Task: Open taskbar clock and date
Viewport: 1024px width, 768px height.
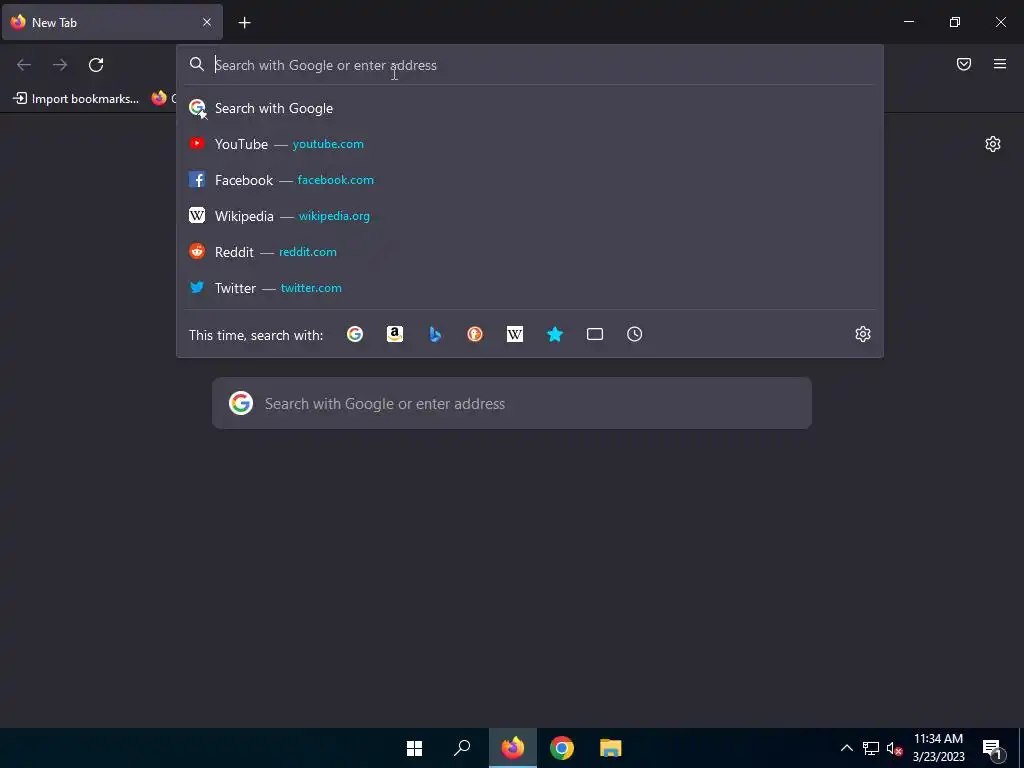Action: [938, 748]
